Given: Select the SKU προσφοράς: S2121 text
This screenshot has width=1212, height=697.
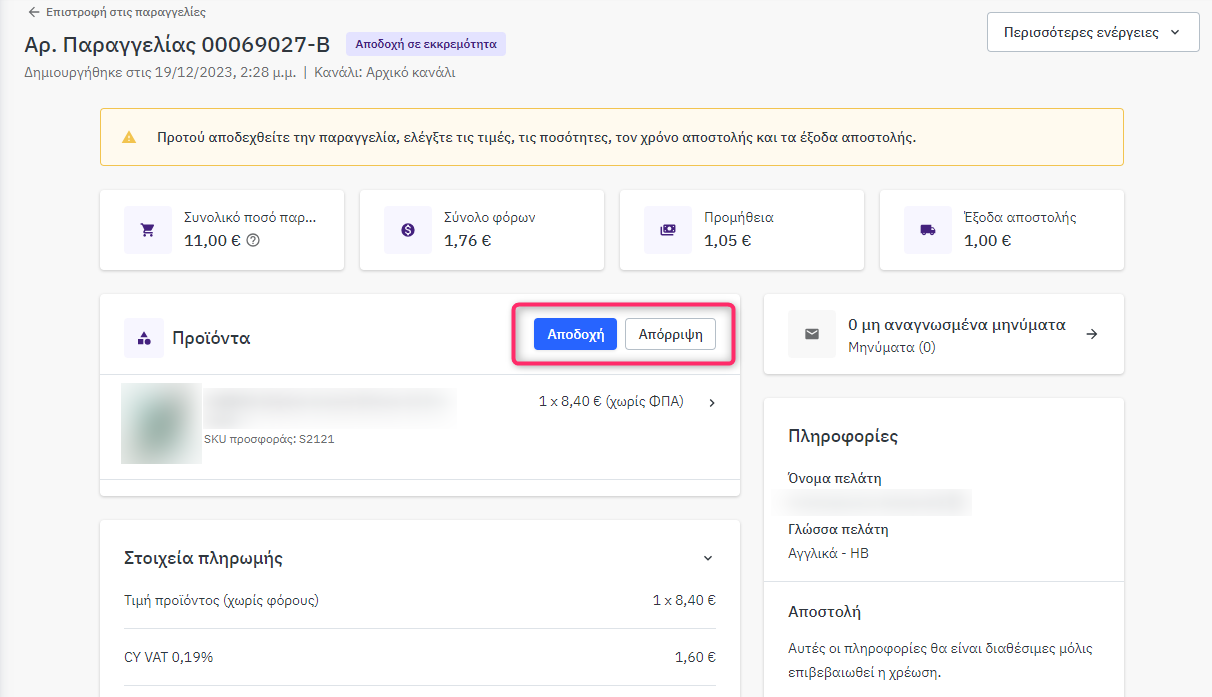Looking at the screenshot, I should point(269,439).
